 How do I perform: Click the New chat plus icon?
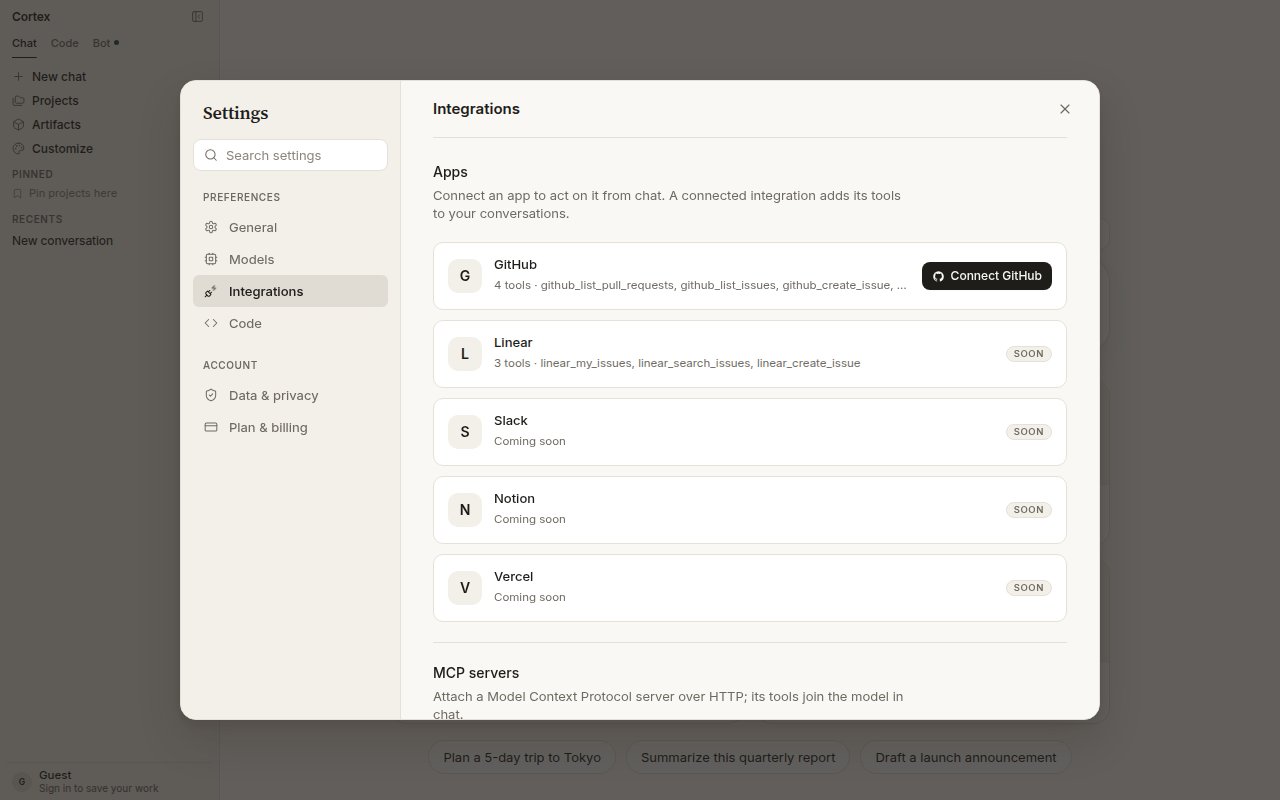point(18,77)
